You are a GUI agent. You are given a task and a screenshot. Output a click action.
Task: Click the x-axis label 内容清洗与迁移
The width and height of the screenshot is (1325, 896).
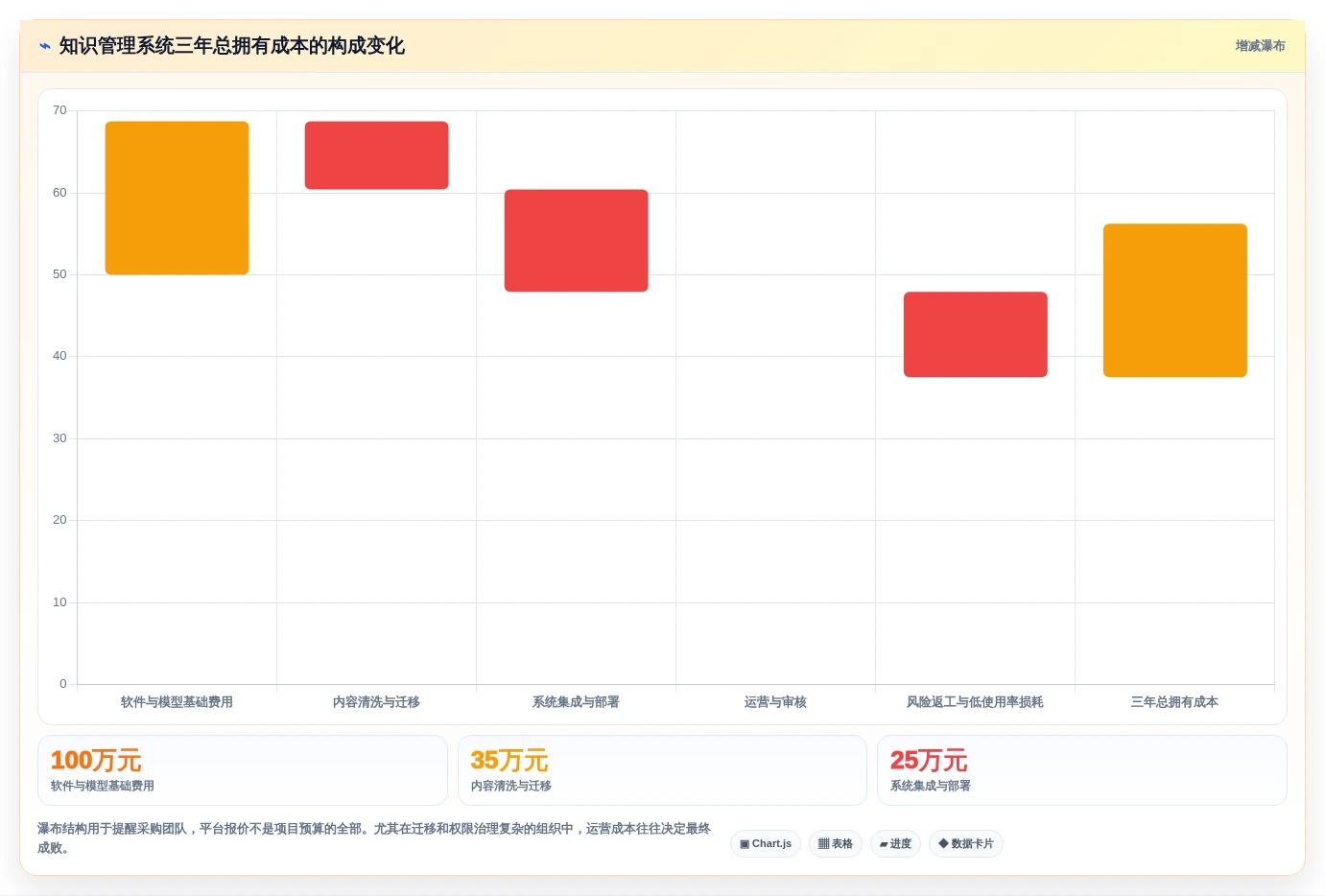point(377,702)
